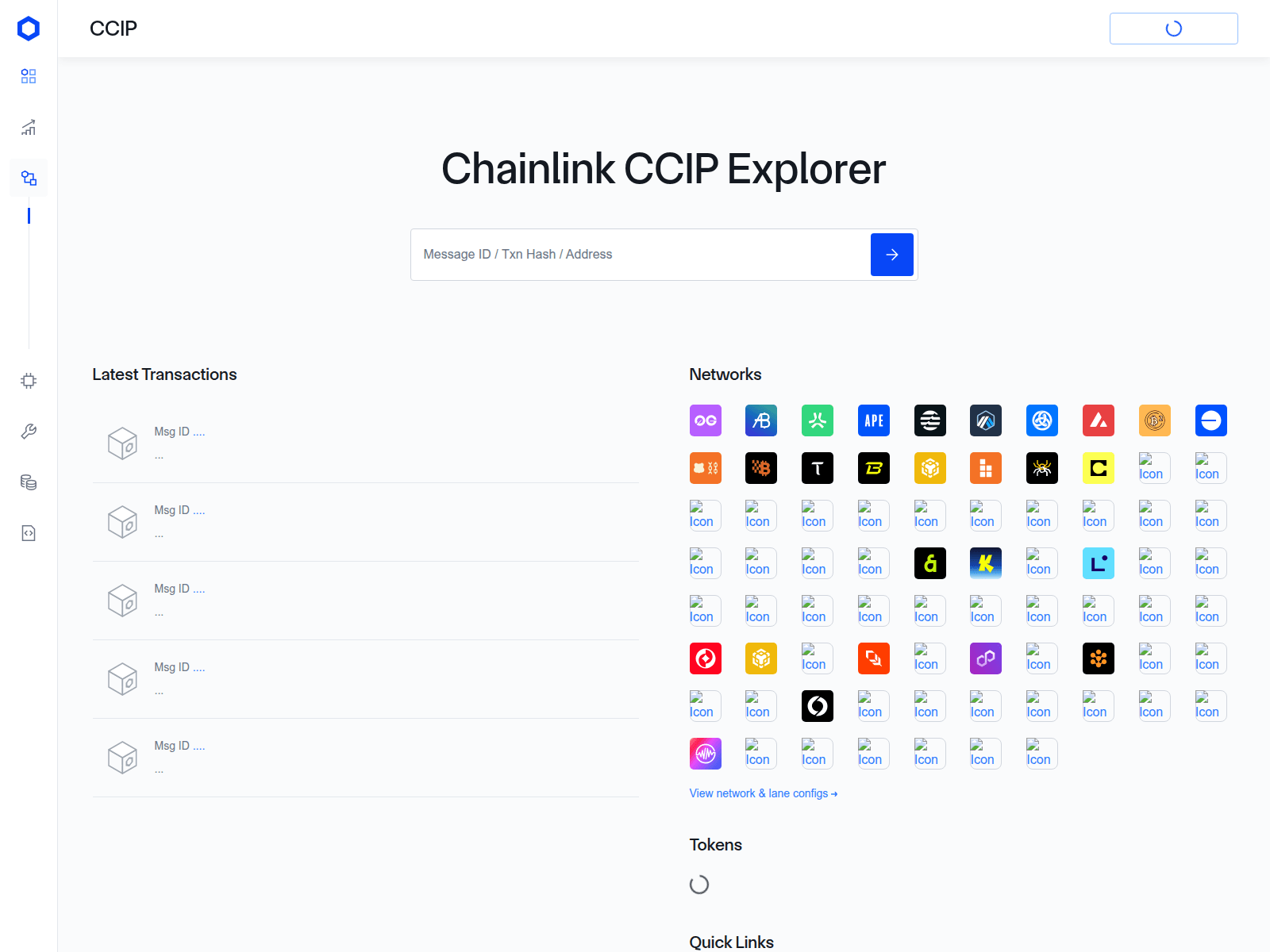Select the black network icon with white T

pos(818,468)
